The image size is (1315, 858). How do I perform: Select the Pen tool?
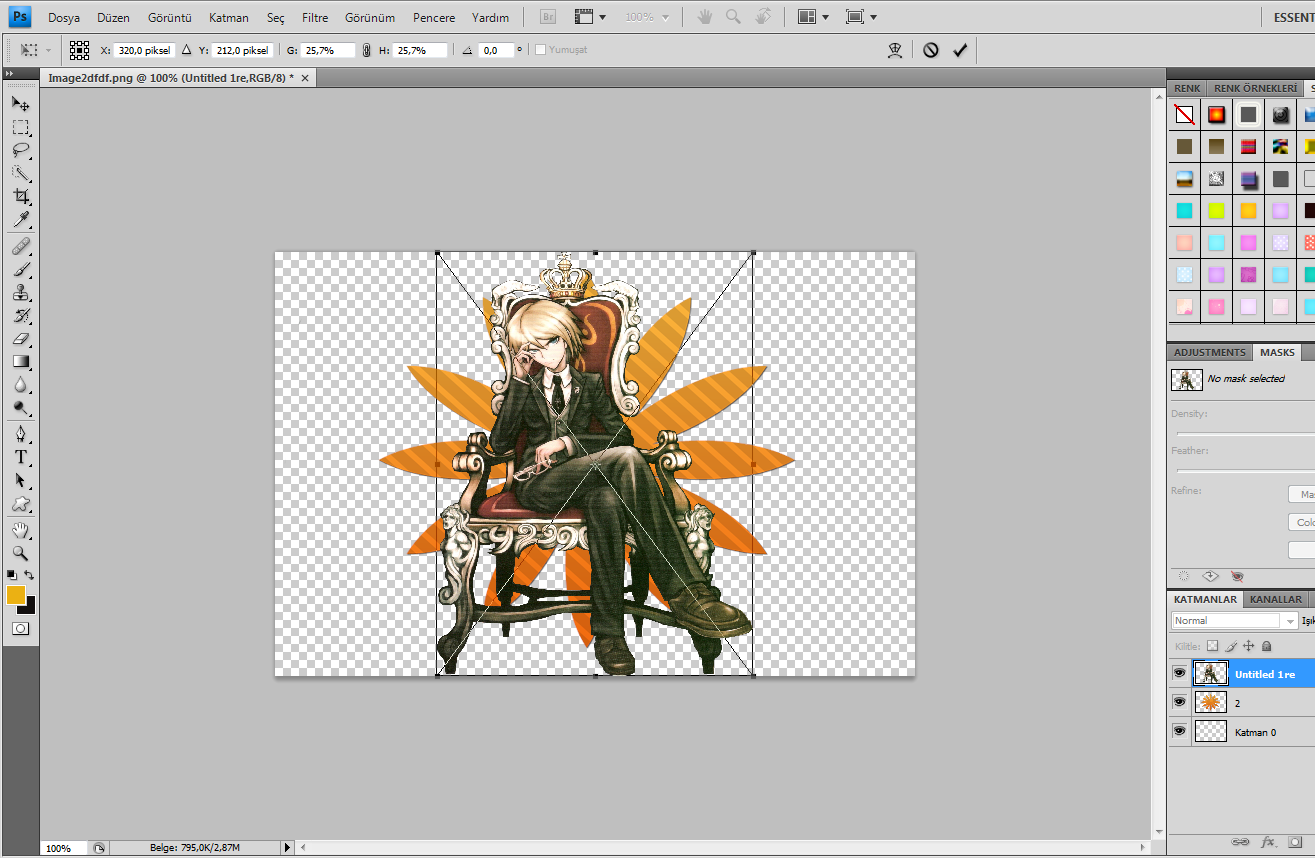coord(21,433)
